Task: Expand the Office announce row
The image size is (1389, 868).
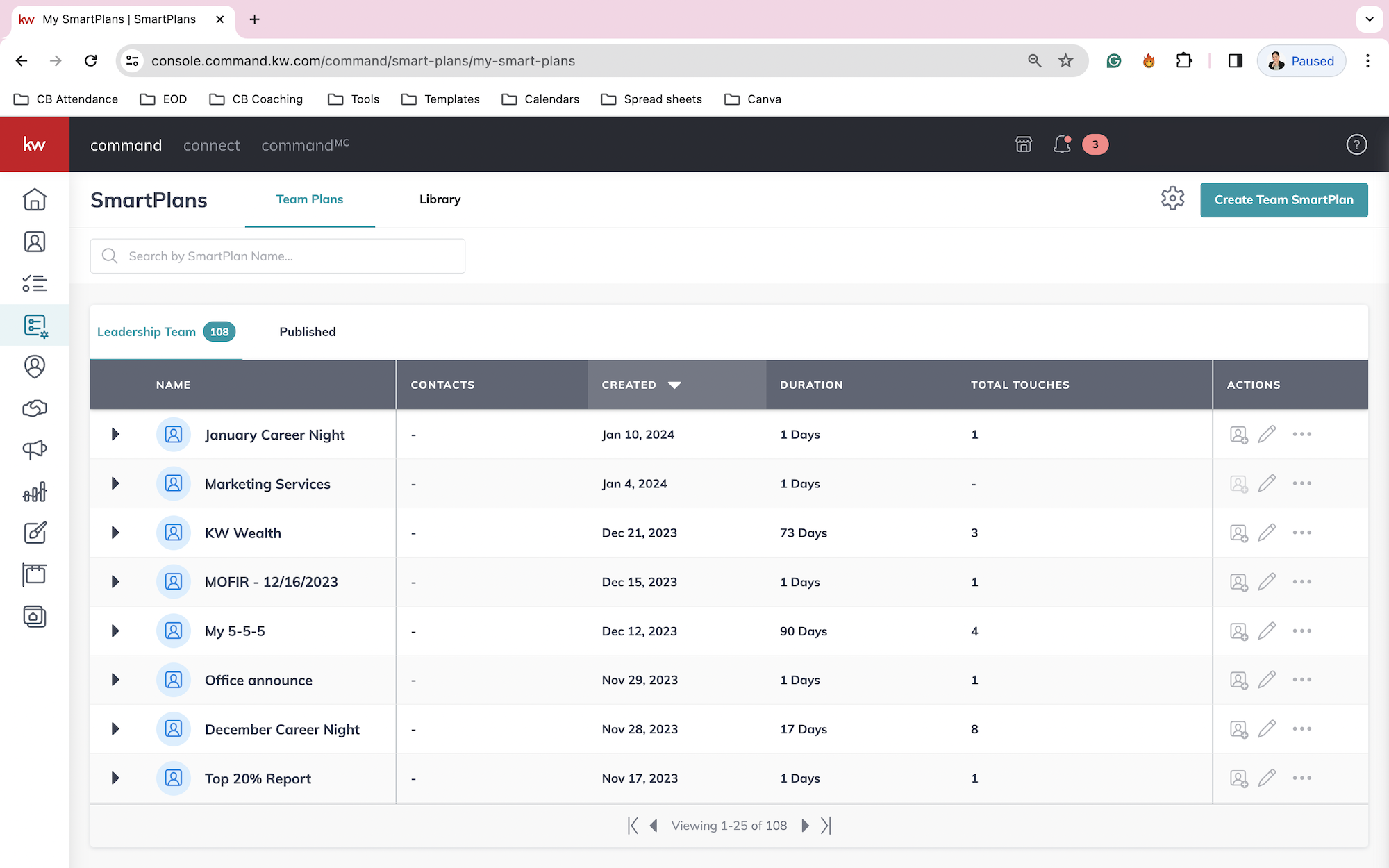Action: point(115,680)
